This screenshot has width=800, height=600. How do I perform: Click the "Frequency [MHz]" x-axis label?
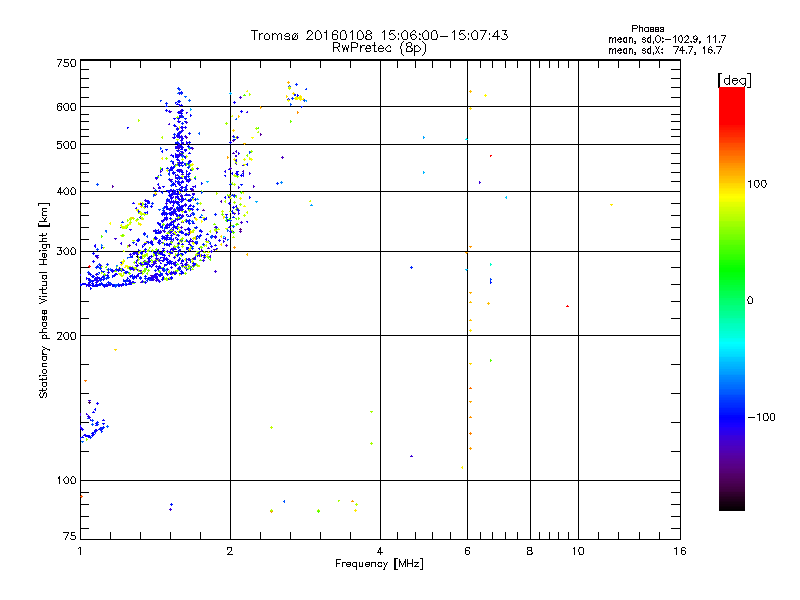click(379, 564)
